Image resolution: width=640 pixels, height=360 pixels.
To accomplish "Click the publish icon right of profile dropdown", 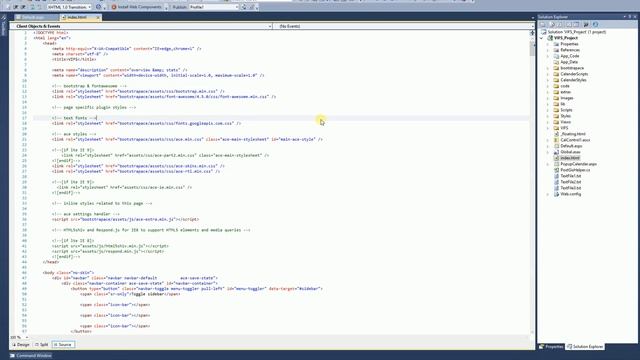I will coord(244,7).
